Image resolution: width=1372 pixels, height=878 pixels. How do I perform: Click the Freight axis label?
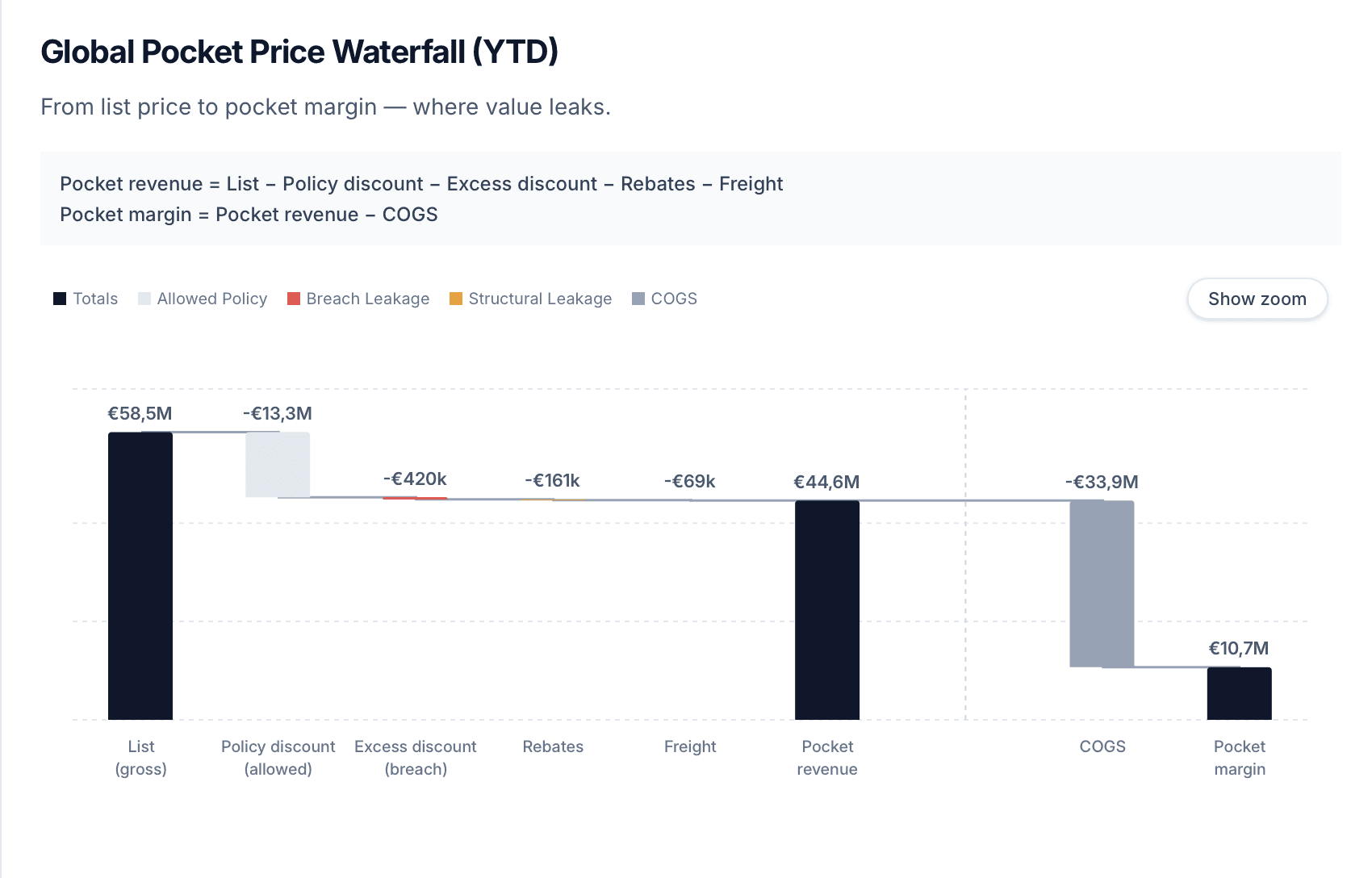click(x=690, y=746)
